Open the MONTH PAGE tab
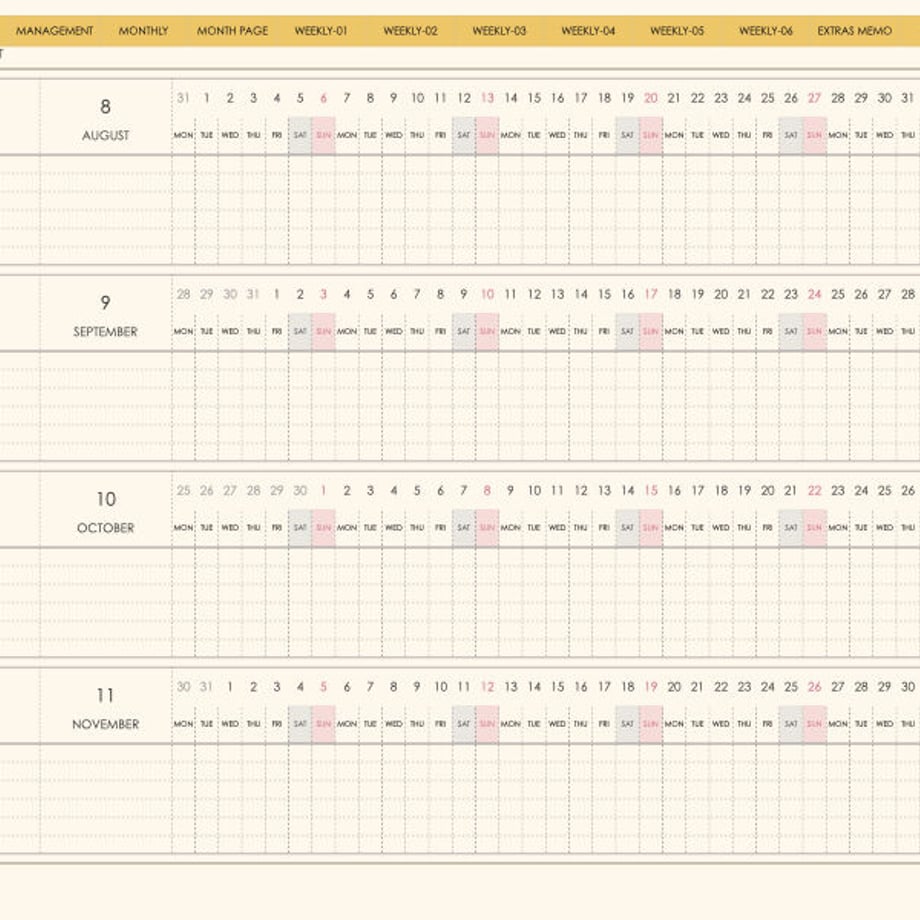The width and height of the screenshot is (920, 920). [x=232, y=31]
